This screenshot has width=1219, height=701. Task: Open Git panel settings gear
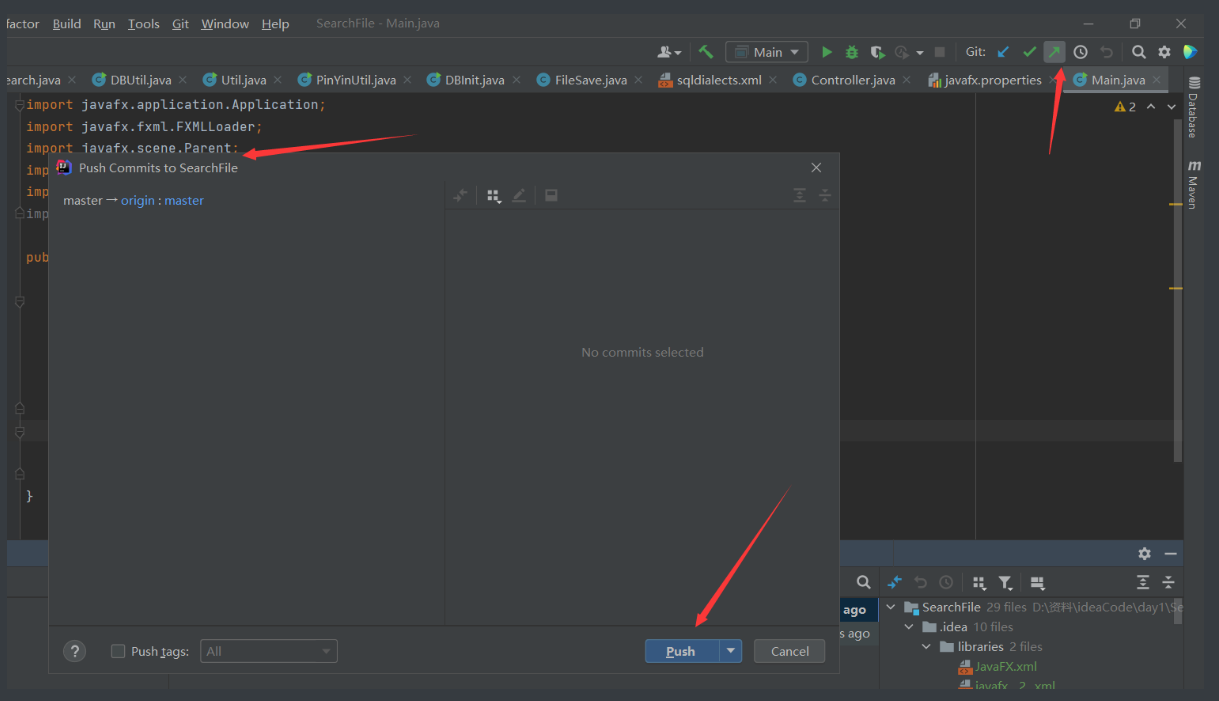click(1144, 554)
